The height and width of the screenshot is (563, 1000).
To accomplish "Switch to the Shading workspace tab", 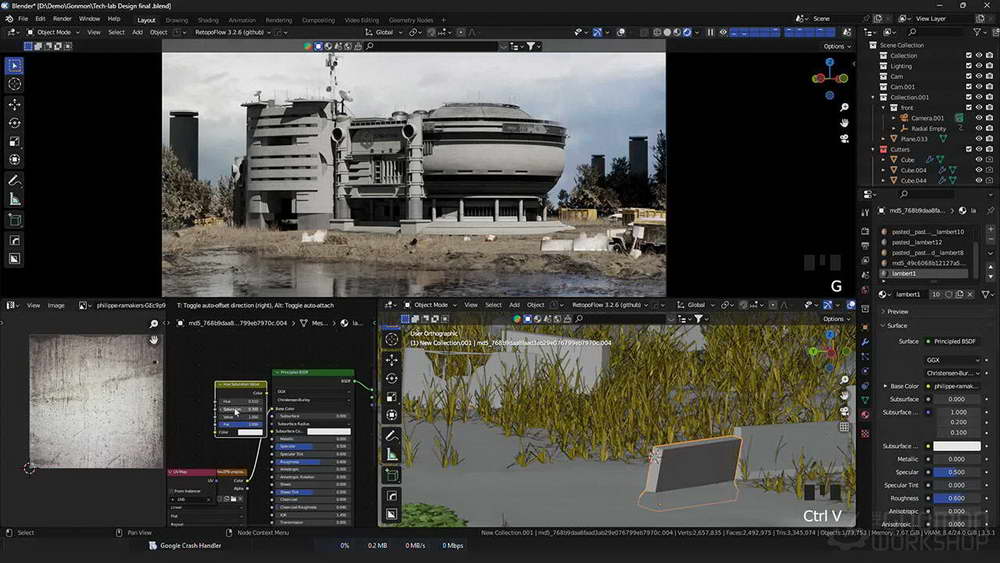I will click(208, 20).
